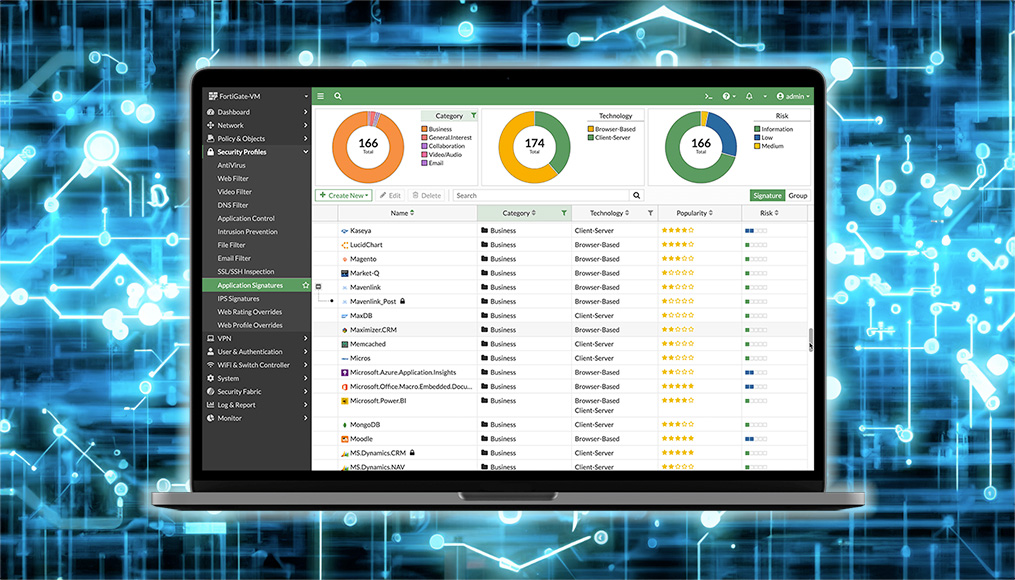Image resolution: width=1015 pixels, height=580 pixels.
Task: Select the MaxDB row name
Action: pos(361,315)
